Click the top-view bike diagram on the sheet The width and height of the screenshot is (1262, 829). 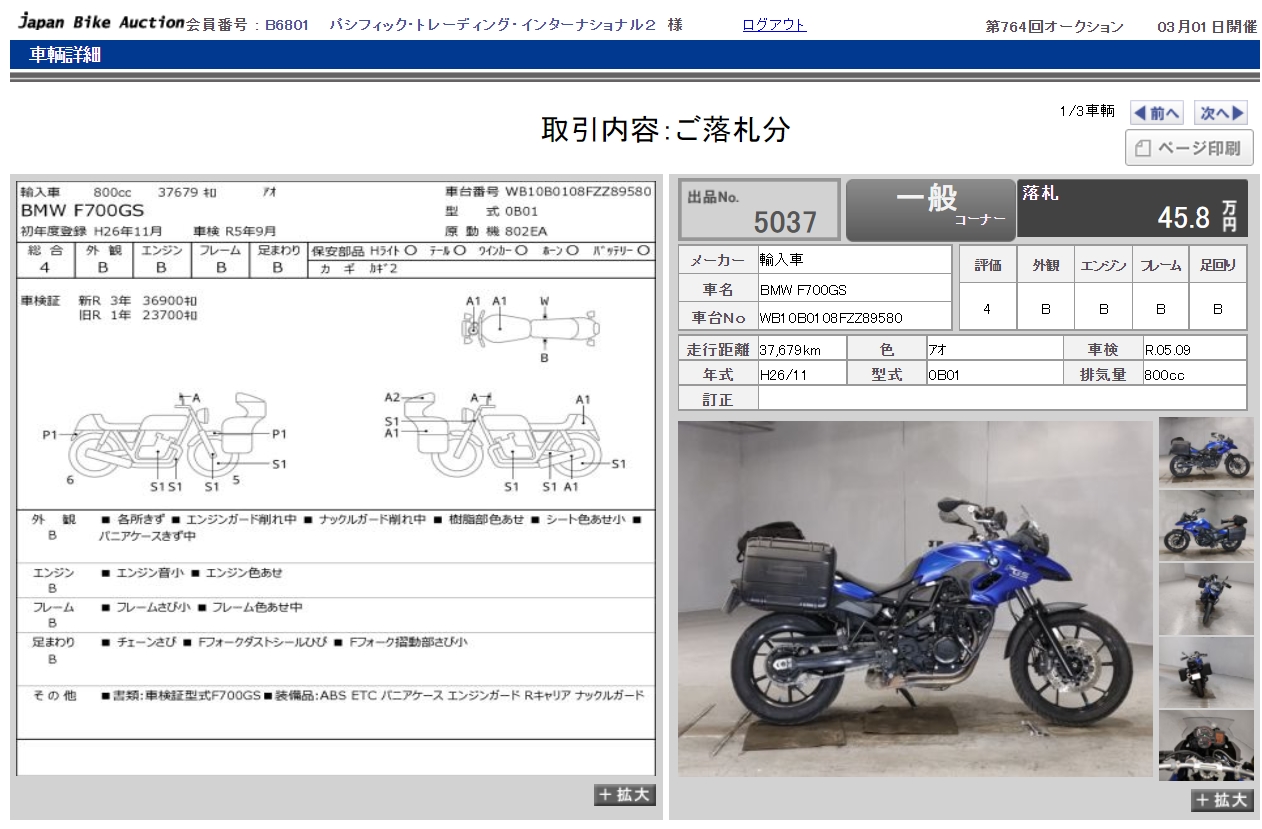point(530,327)
